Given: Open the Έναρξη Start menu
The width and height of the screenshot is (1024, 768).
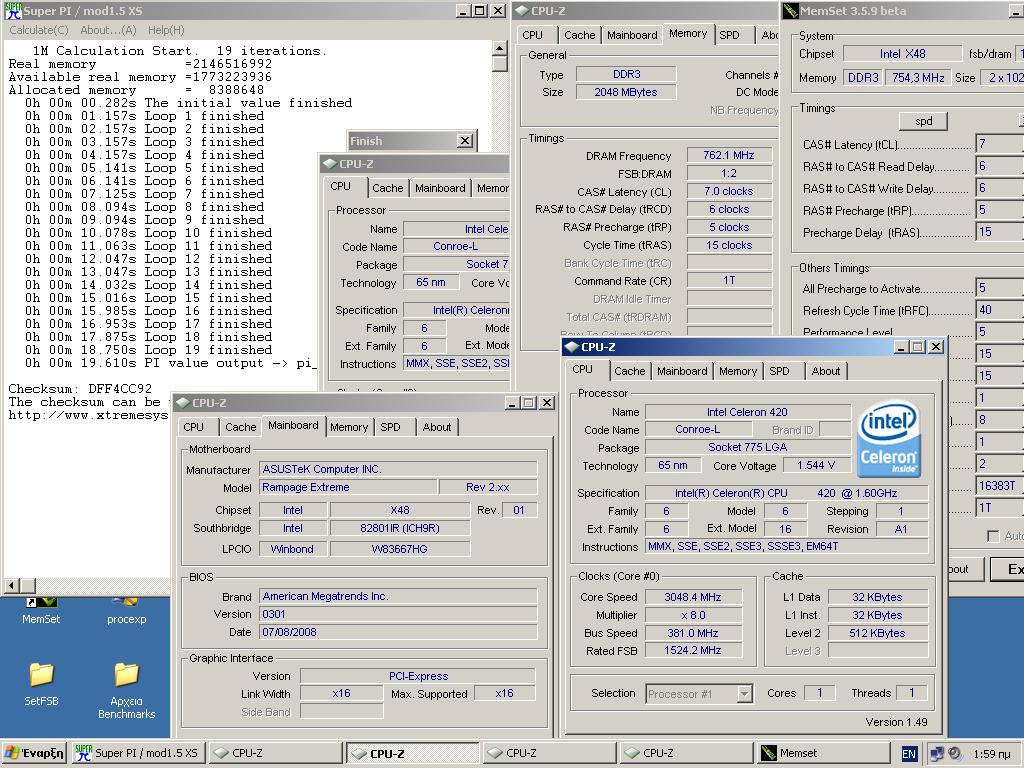Looking at the screenshot, I should [x=34, y=753].
